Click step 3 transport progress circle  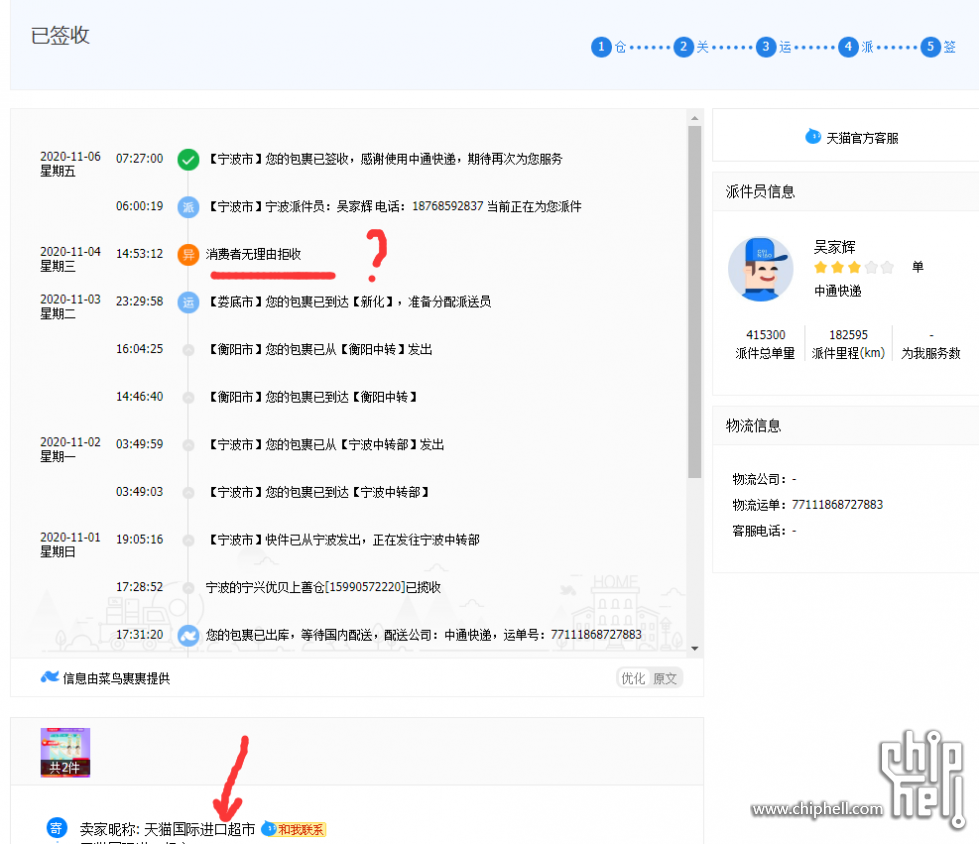point(765,47)
